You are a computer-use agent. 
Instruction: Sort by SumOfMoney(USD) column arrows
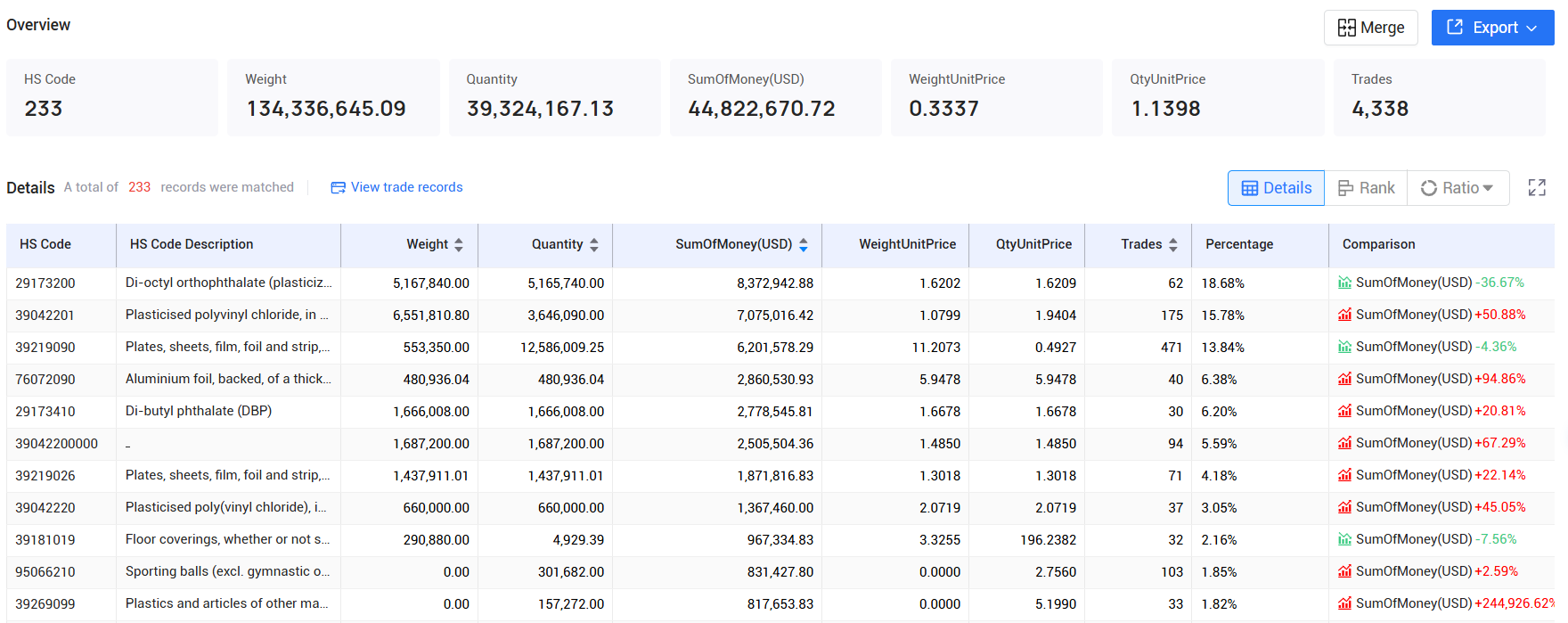click(x=804, y=244)
